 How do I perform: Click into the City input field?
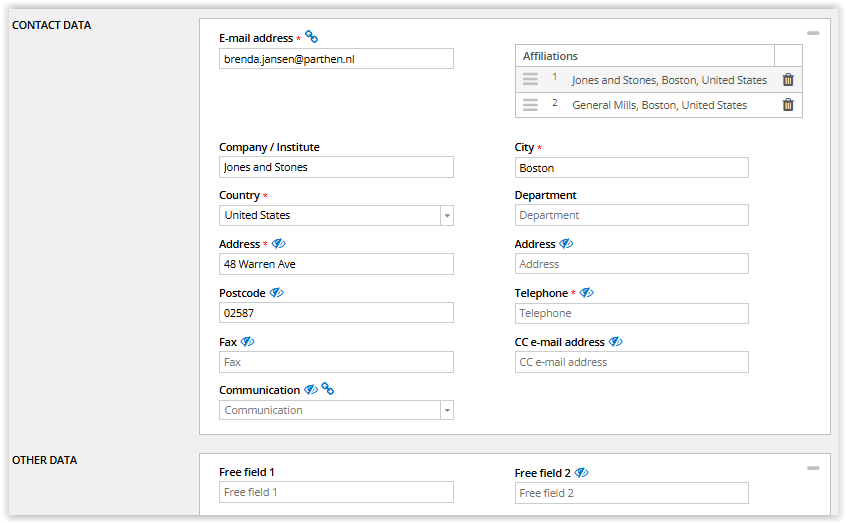pyautogui.click(x=631, y=168)
